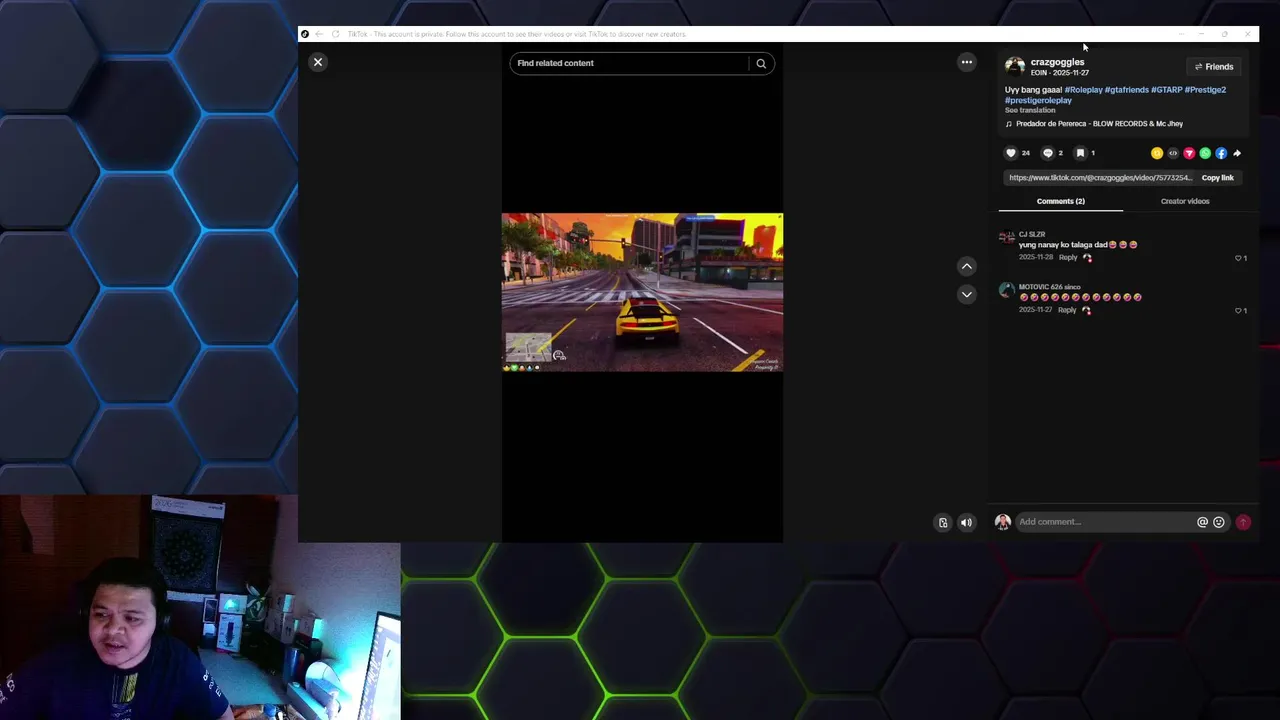The width and height of the screenshot is (1280, 720).
Task: Toggle the auto-scroll icon
Action: [x=942, y=522]
